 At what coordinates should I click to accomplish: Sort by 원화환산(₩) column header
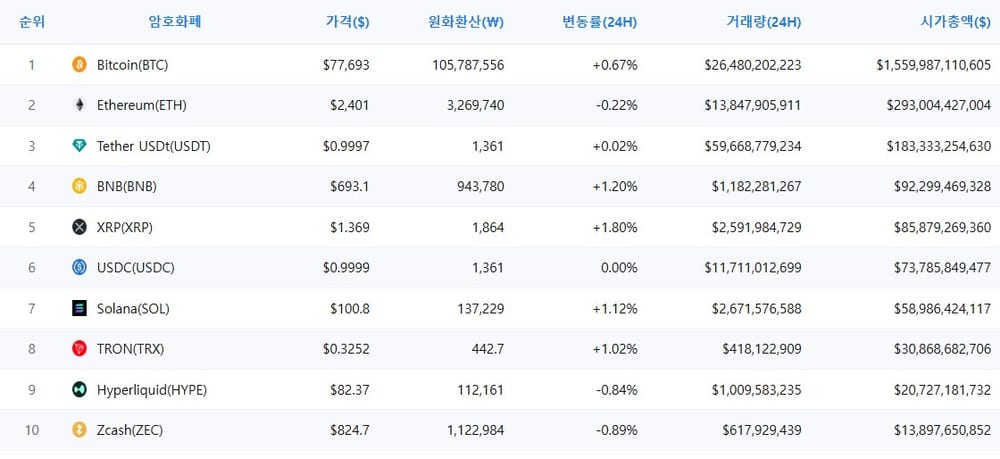466,22
